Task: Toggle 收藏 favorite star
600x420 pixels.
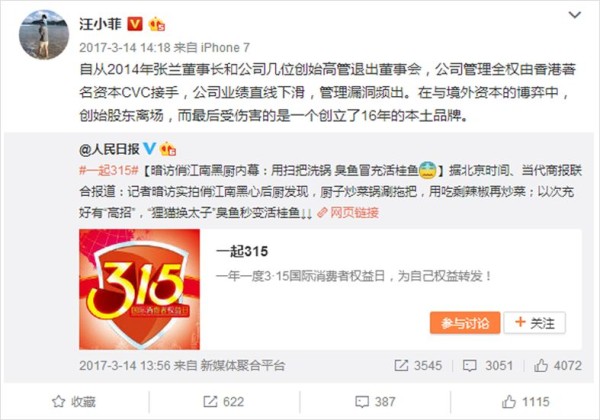Action: pos(74,402)
